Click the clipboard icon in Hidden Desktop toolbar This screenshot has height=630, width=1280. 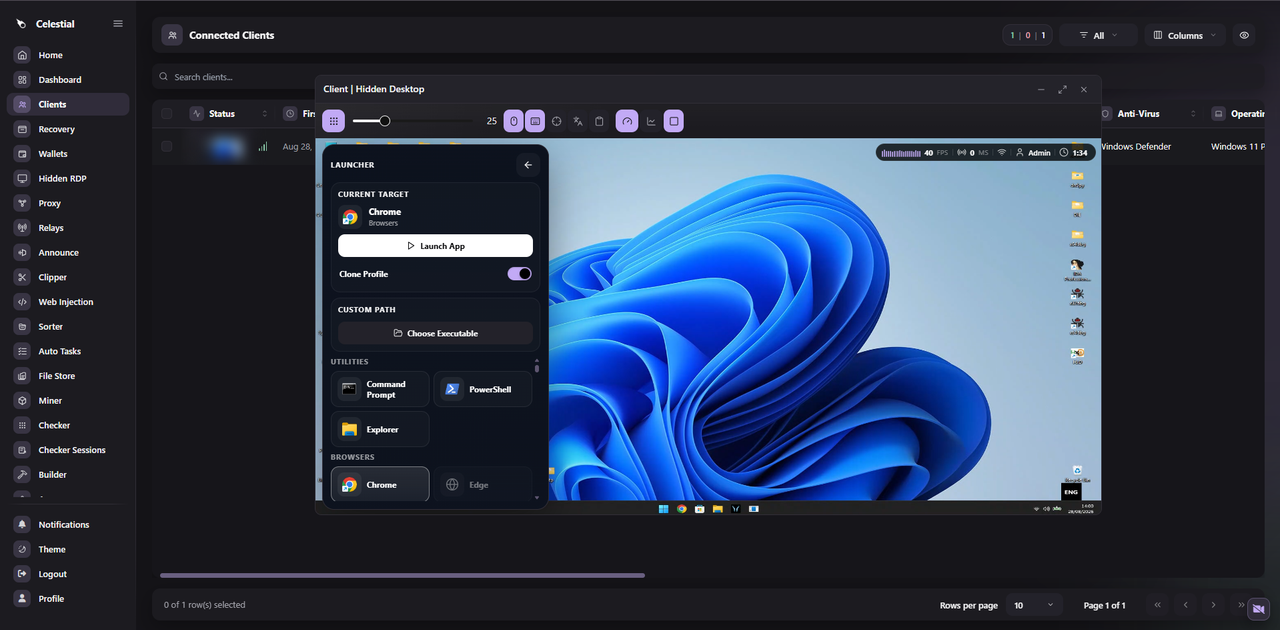coord(599,121)
